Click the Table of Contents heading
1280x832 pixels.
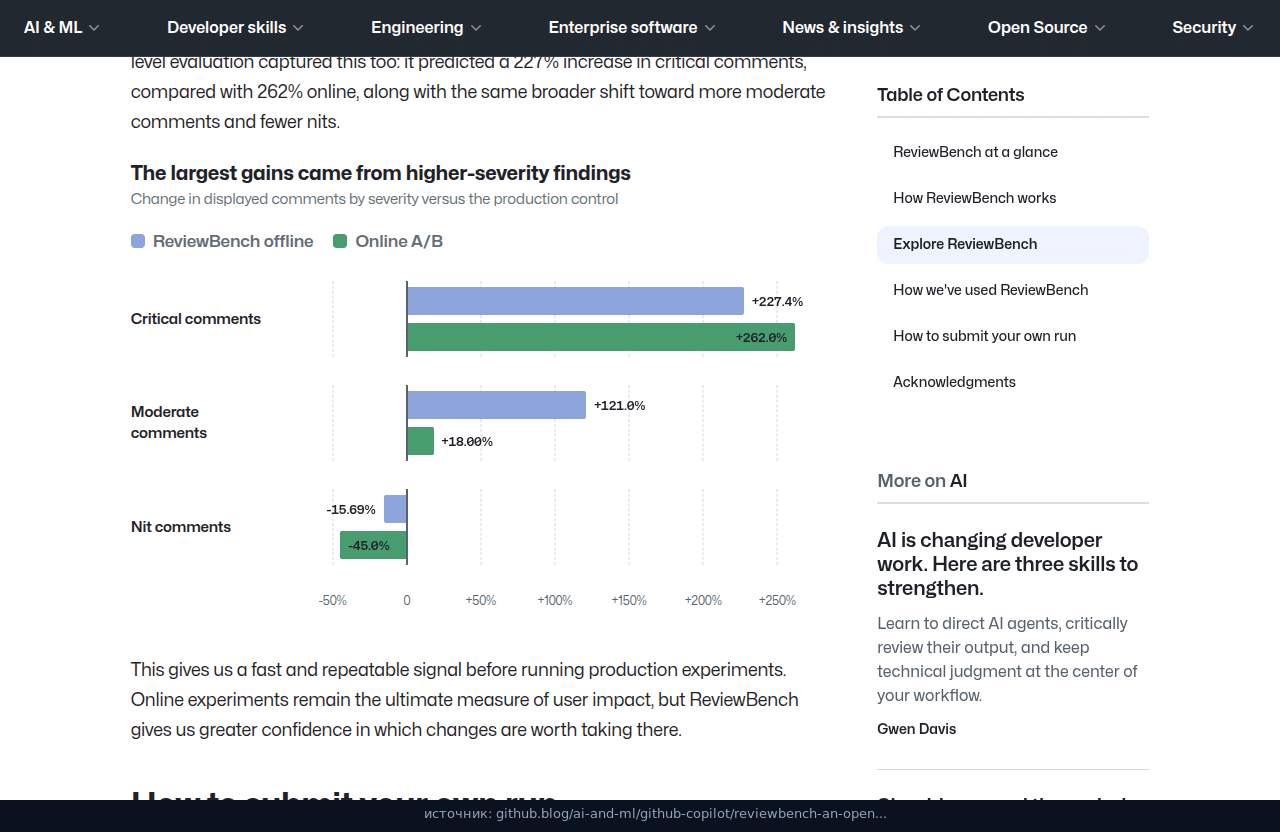(x=951, y=95)
